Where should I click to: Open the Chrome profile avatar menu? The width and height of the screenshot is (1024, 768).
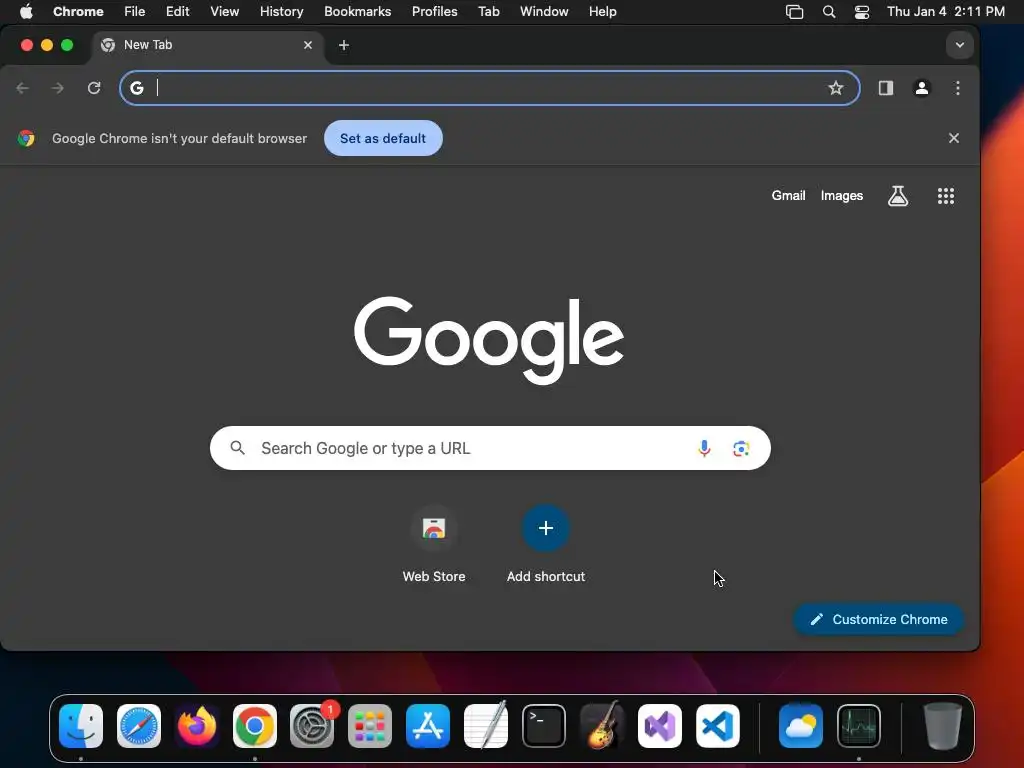click(921, 88)
